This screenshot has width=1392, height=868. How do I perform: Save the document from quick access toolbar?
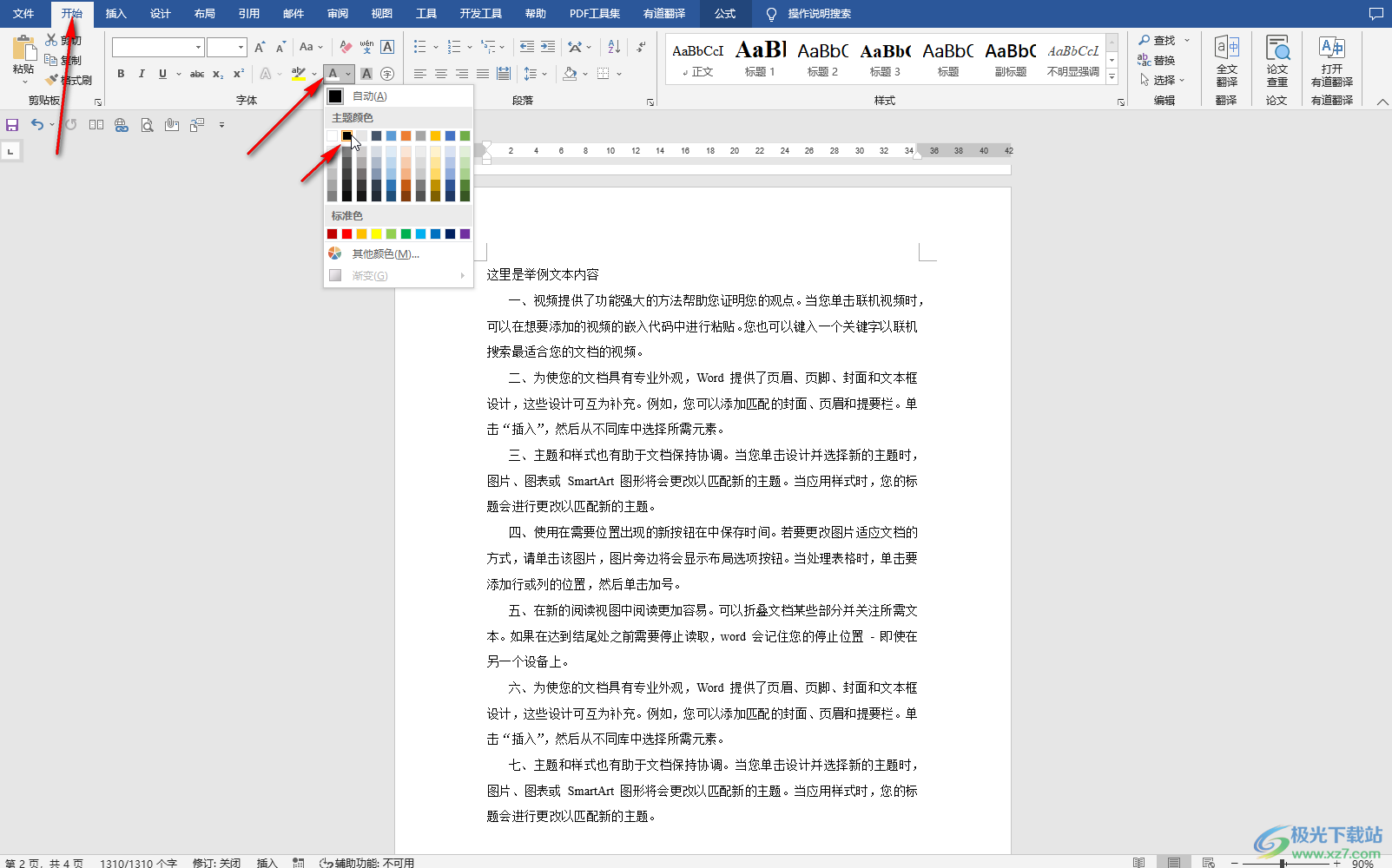point(12,125)
